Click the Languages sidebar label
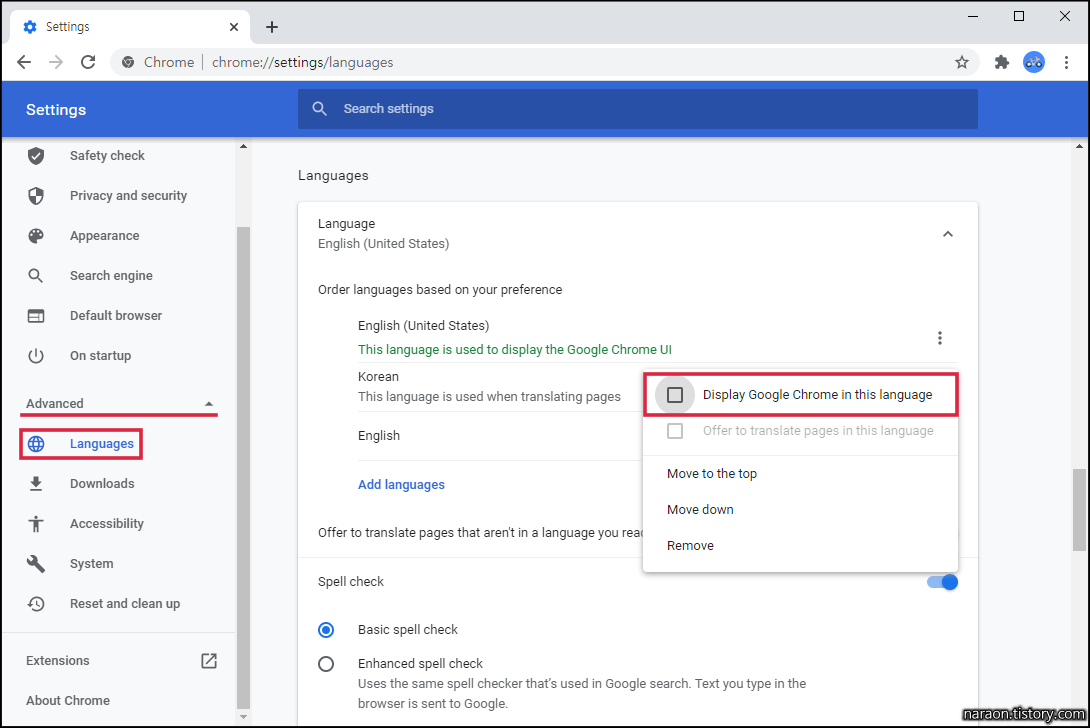 point(102,444)
